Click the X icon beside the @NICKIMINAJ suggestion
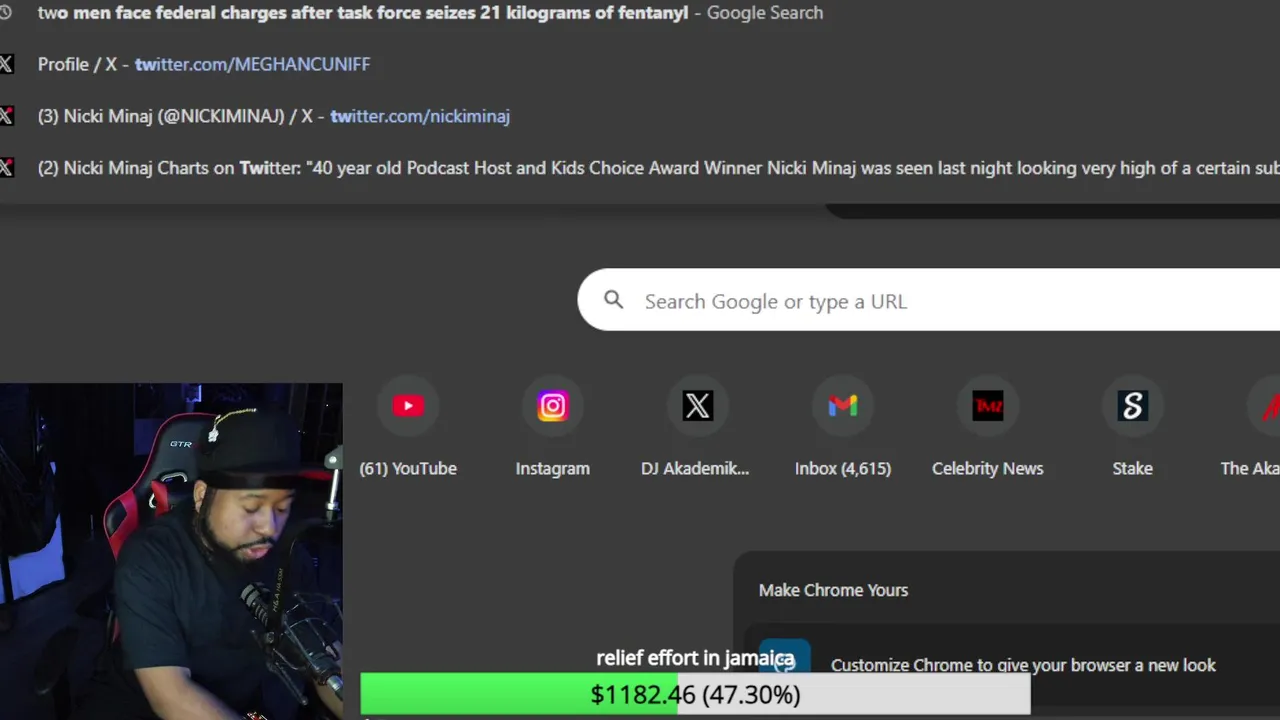 coord(6,116)
